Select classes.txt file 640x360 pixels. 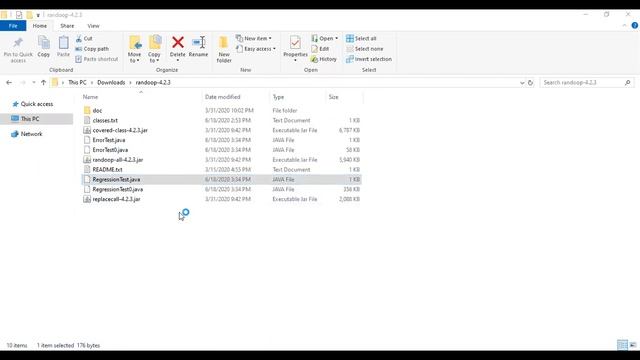tap(221, 120)
